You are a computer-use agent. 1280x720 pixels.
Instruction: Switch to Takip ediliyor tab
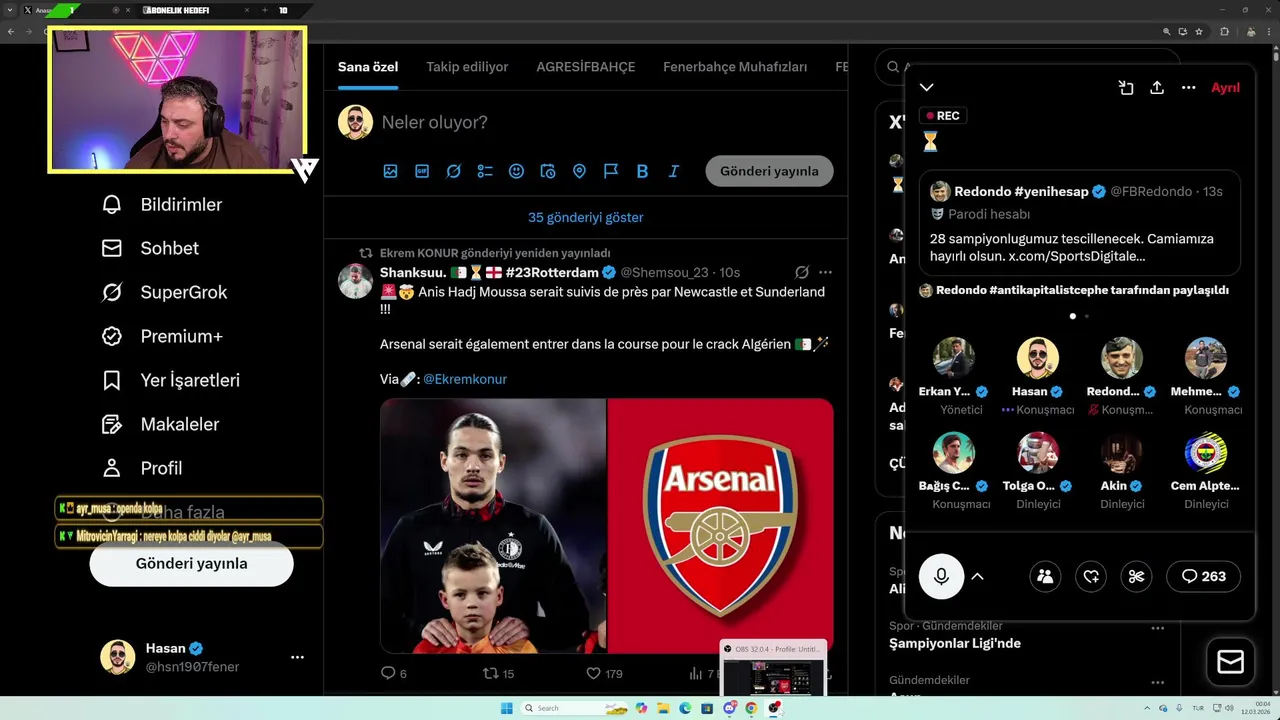click(467, 67)
